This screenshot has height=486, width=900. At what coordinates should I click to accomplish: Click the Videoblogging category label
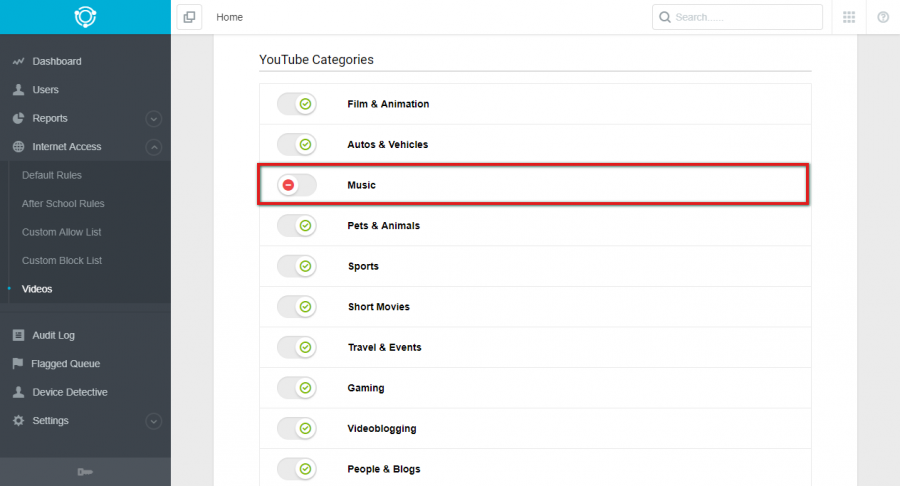[382, 429]
